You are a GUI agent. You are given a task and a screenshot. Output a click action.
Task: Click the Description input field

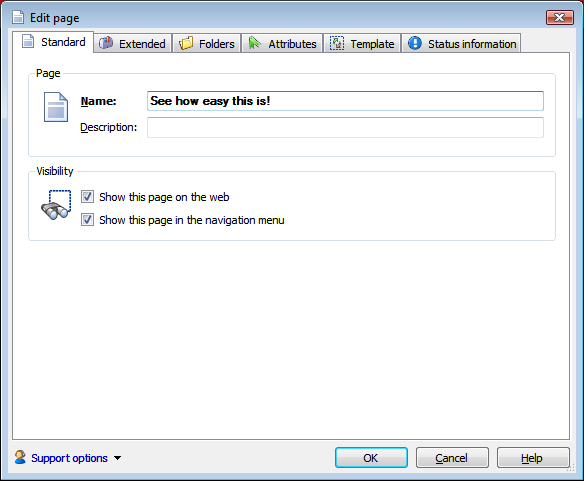345,127
